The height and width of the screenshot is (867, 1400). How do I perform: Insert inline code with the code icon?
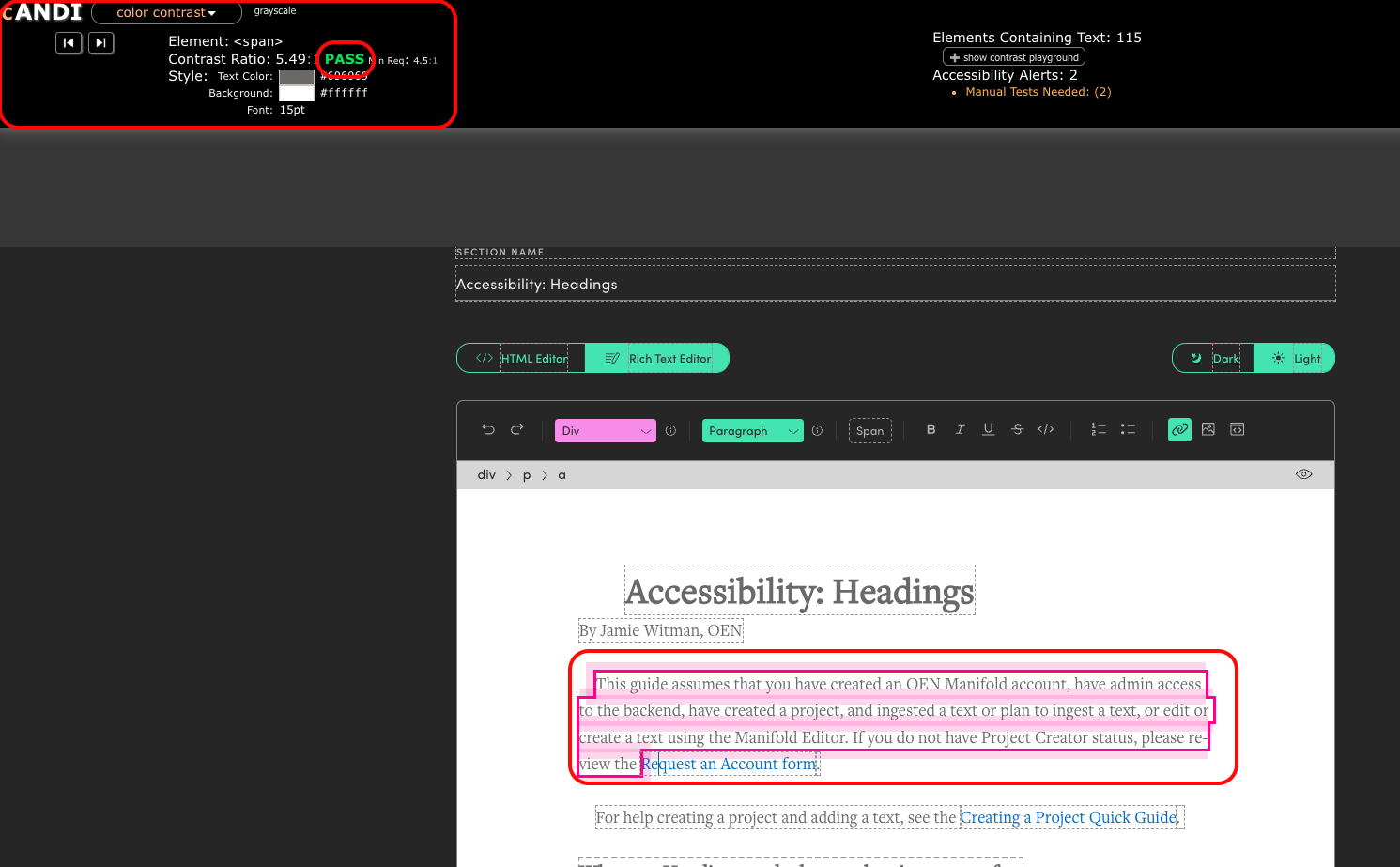(x=1045, y=429)
